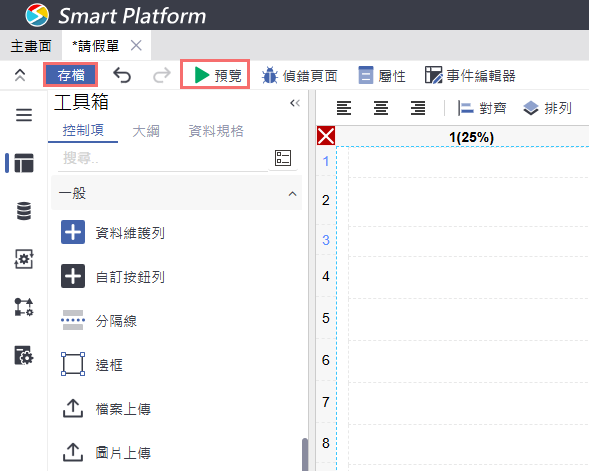Image resolution: width=589 pixels, height=471 pixels.
Task: Click the red X grid corner box
Action: tap(326, 136)
